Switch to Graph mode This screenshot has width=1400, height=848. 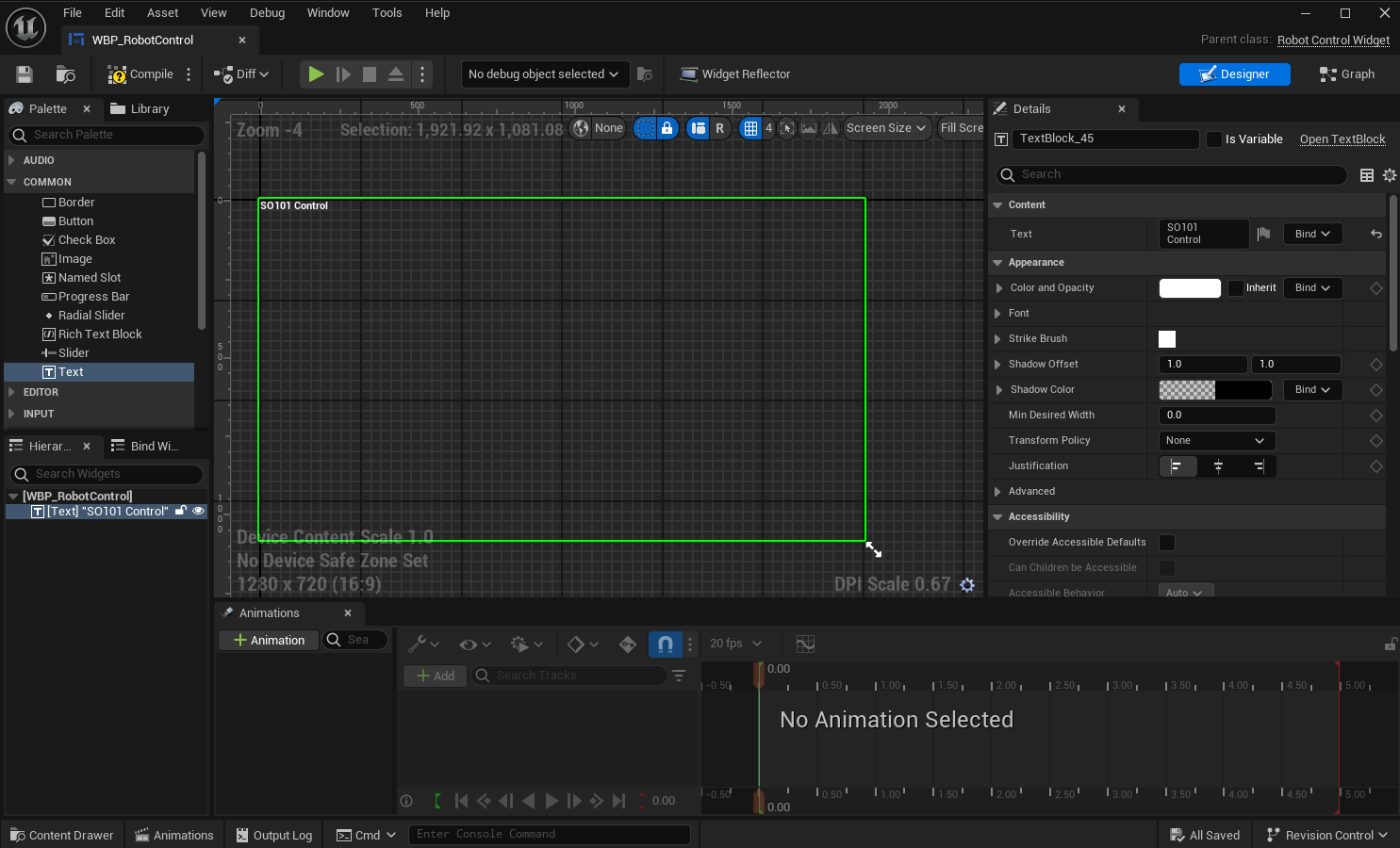pos(1347,74)
